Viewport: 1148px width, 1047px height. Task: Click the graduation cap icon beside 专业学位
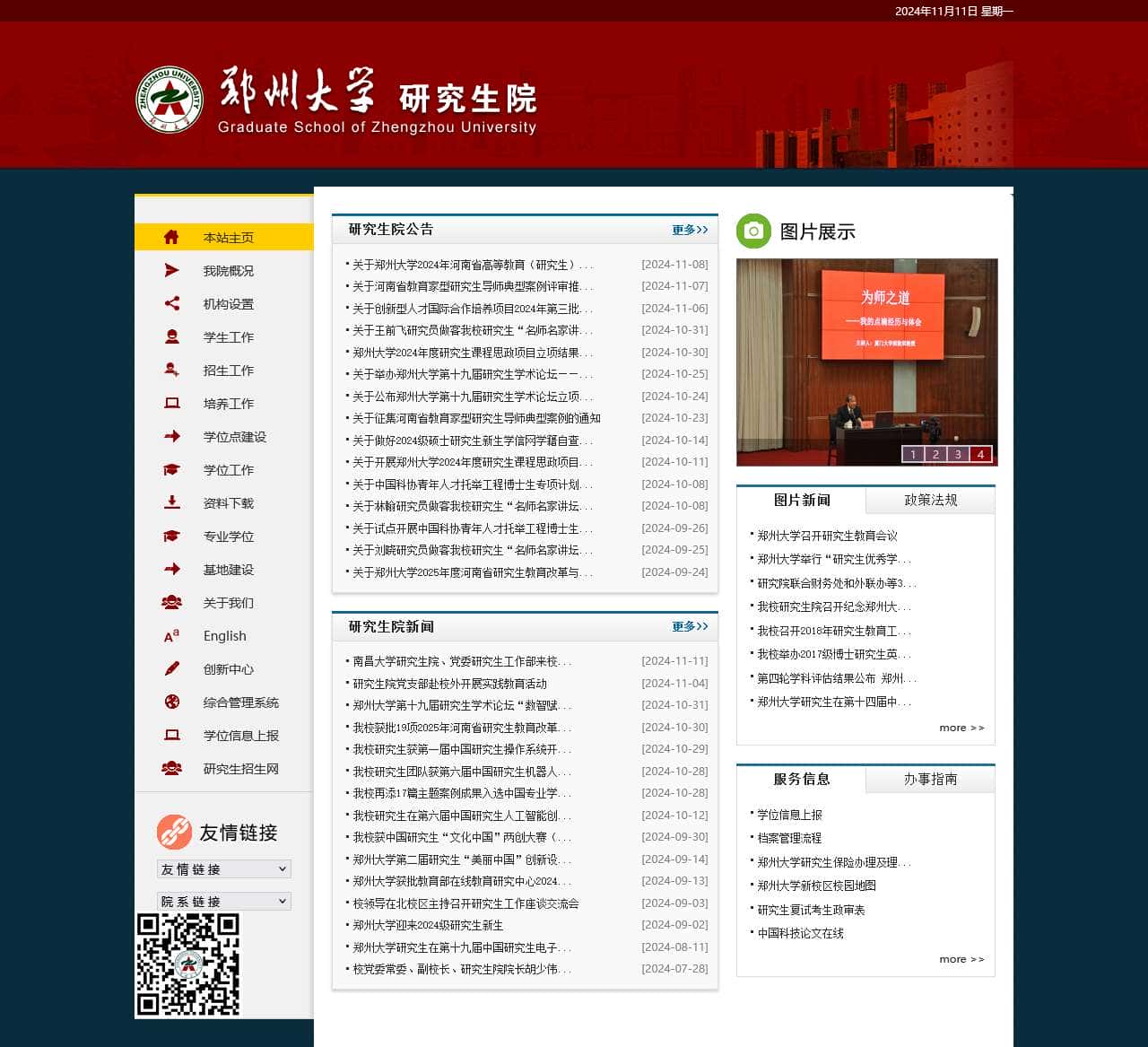(171, 536)
